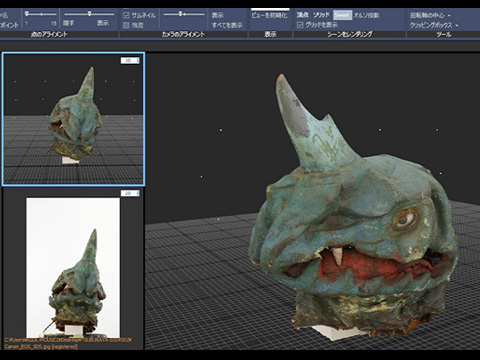Click 隠す to hide alignment points
Viewport: 480px width, 360px height.
(x=69, y=23)
